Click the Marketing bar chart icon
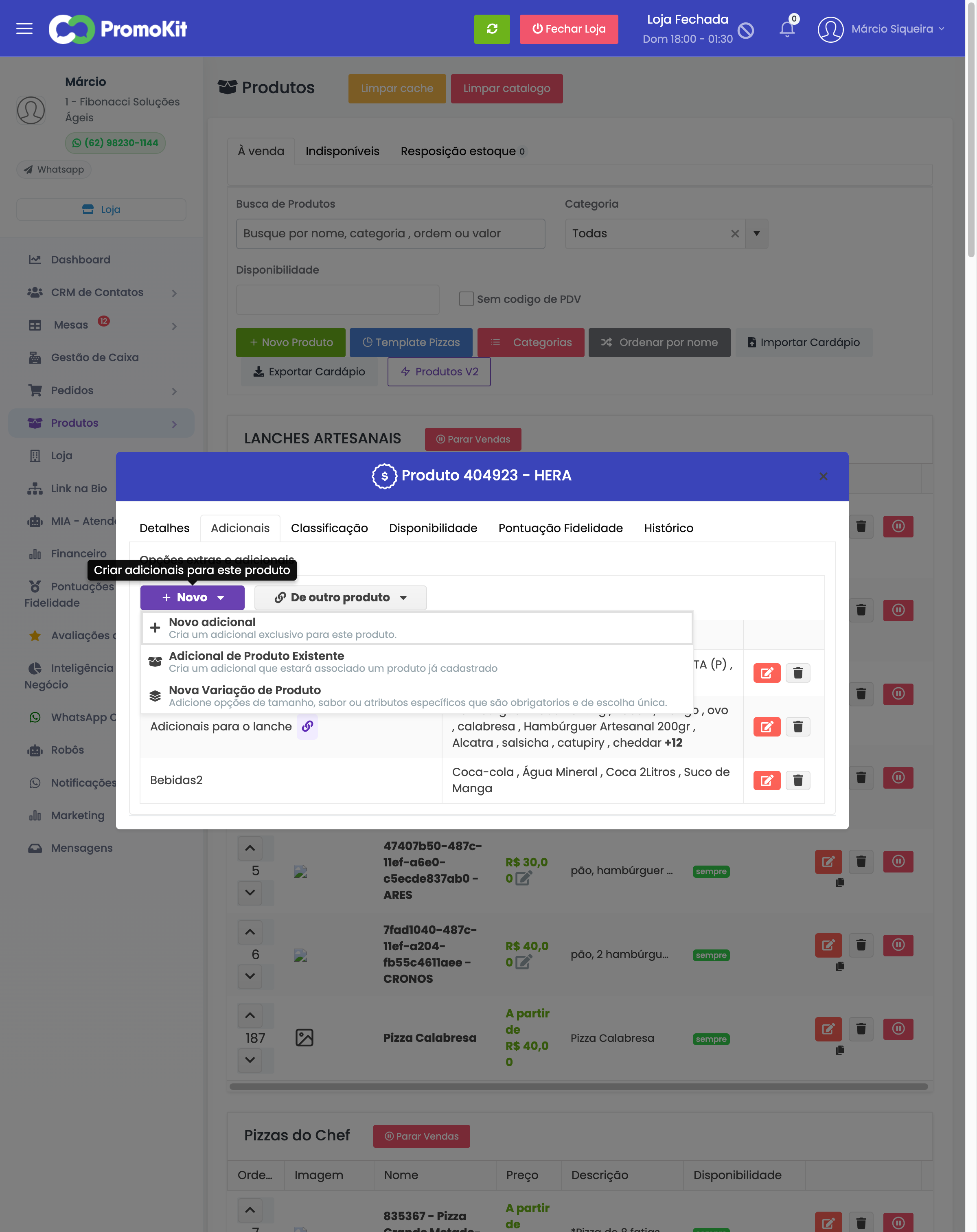The image size is (977, 1232). [35, 815]
